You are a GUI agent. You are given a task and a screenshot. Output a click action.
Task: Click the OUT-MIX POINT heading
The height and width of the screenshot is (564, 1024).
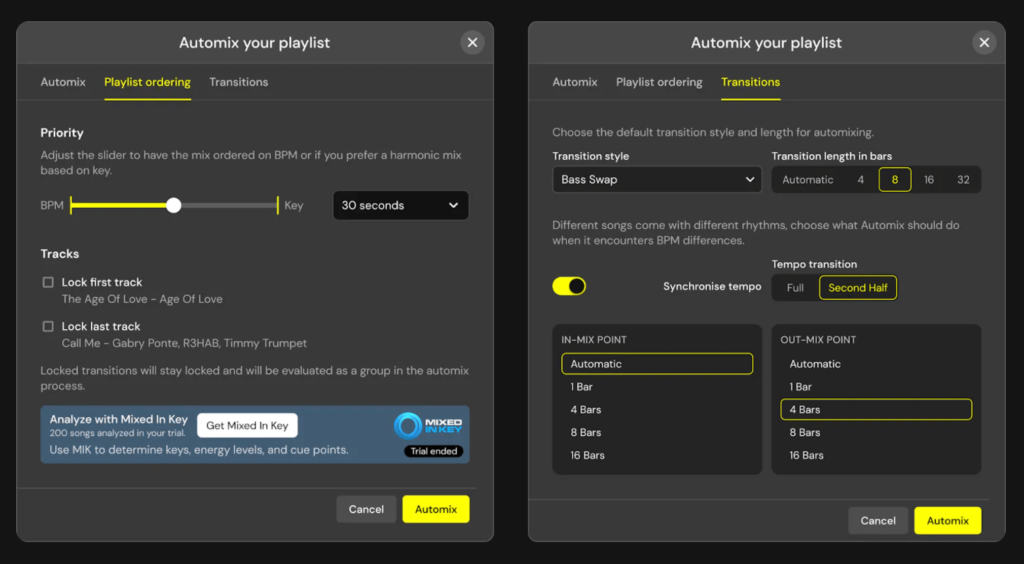(x=818, y=339)
